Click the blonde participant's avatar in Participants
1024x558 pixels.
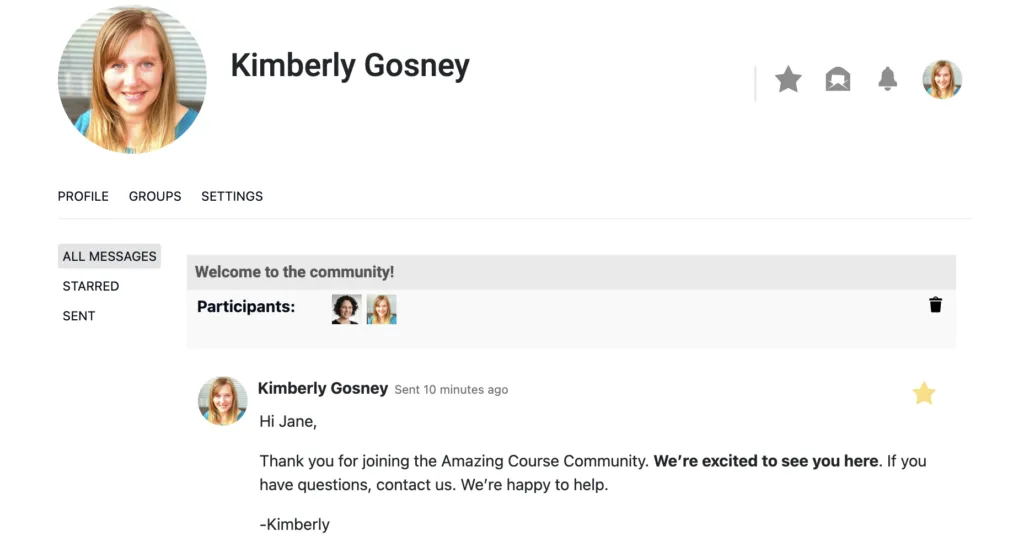click(x=382, y=309)
